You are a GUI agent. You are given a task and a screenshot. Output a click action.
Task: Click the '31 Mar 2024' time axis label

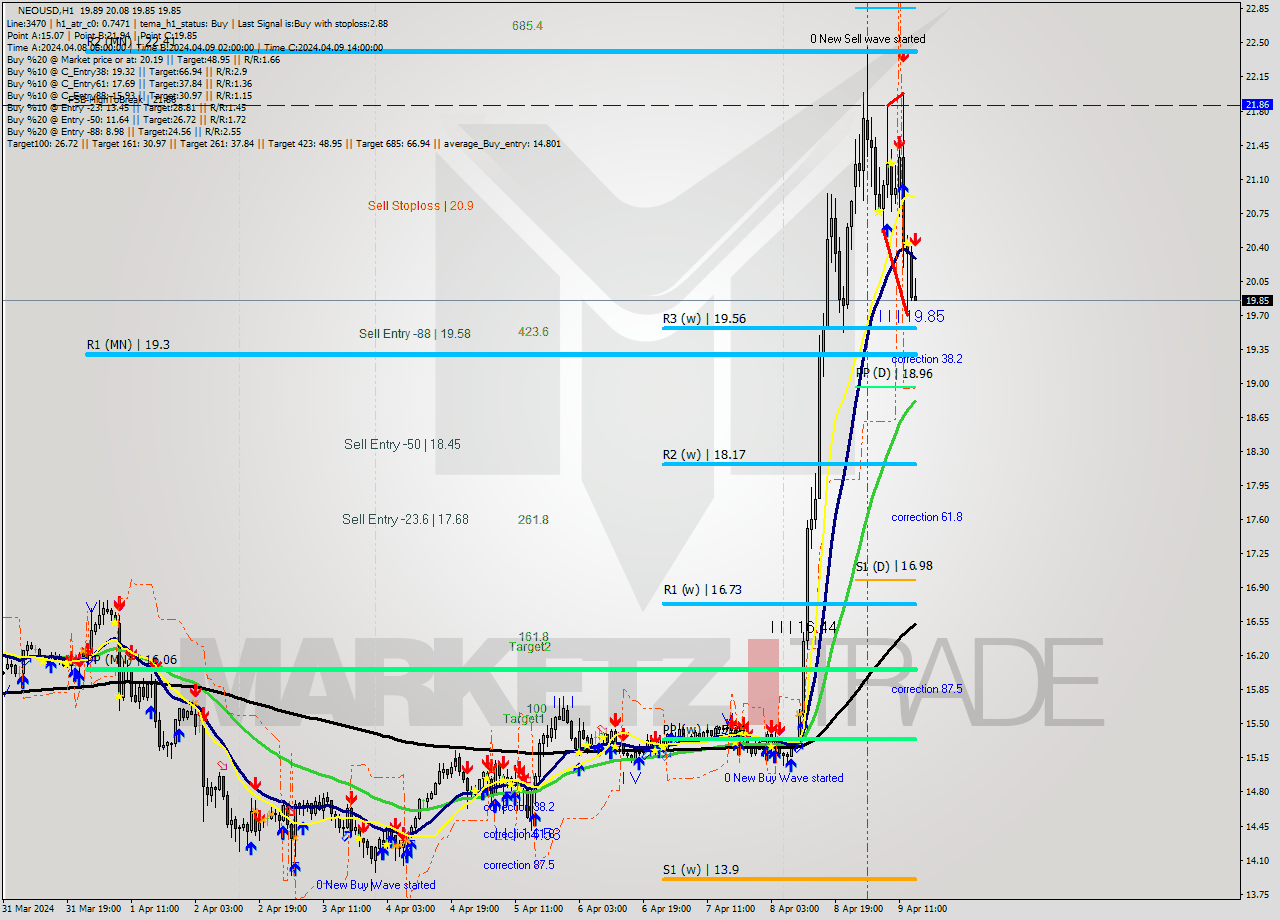coord(29,909)
